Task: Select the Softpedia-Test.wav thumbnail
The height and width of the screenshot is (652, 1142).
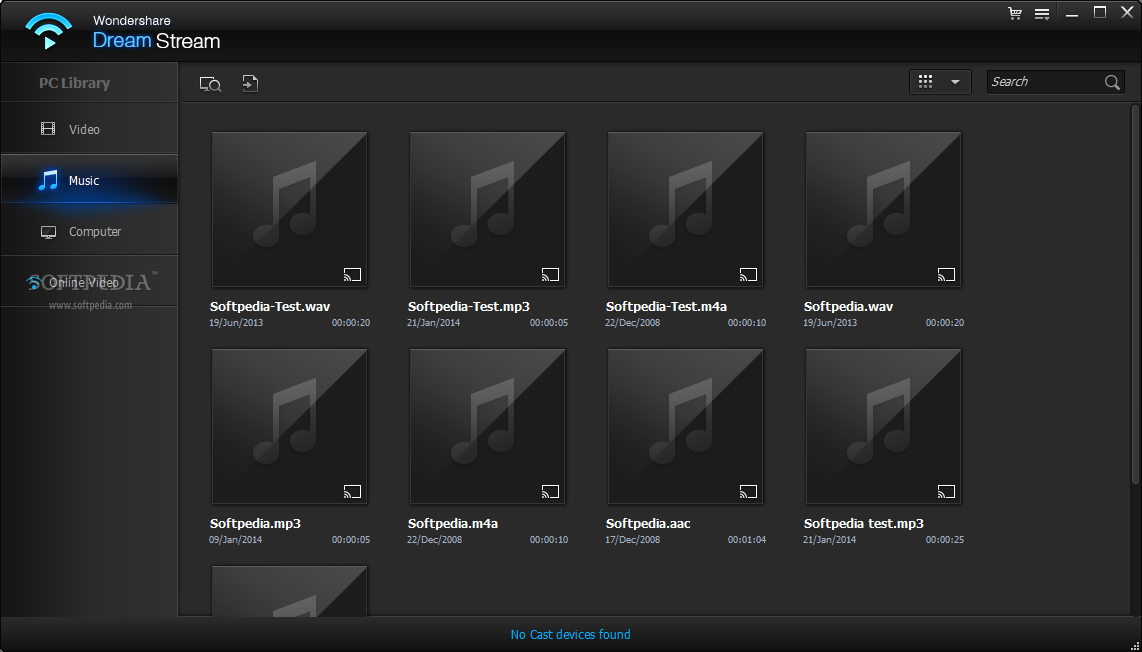Action: 289,209
